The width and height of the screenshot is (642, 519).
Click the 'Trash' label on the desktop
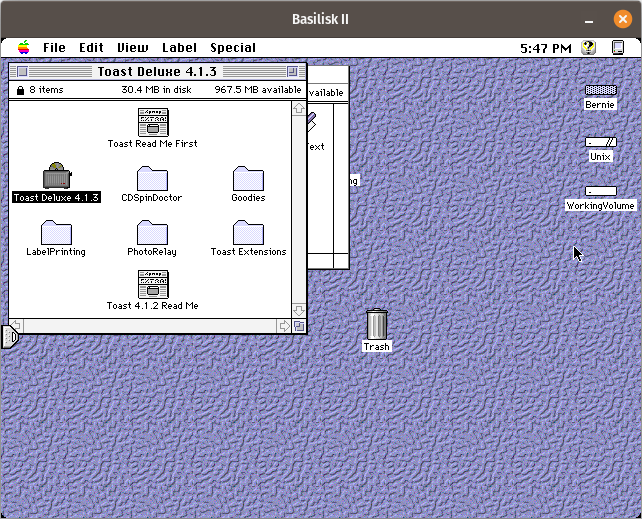[377, 347]
